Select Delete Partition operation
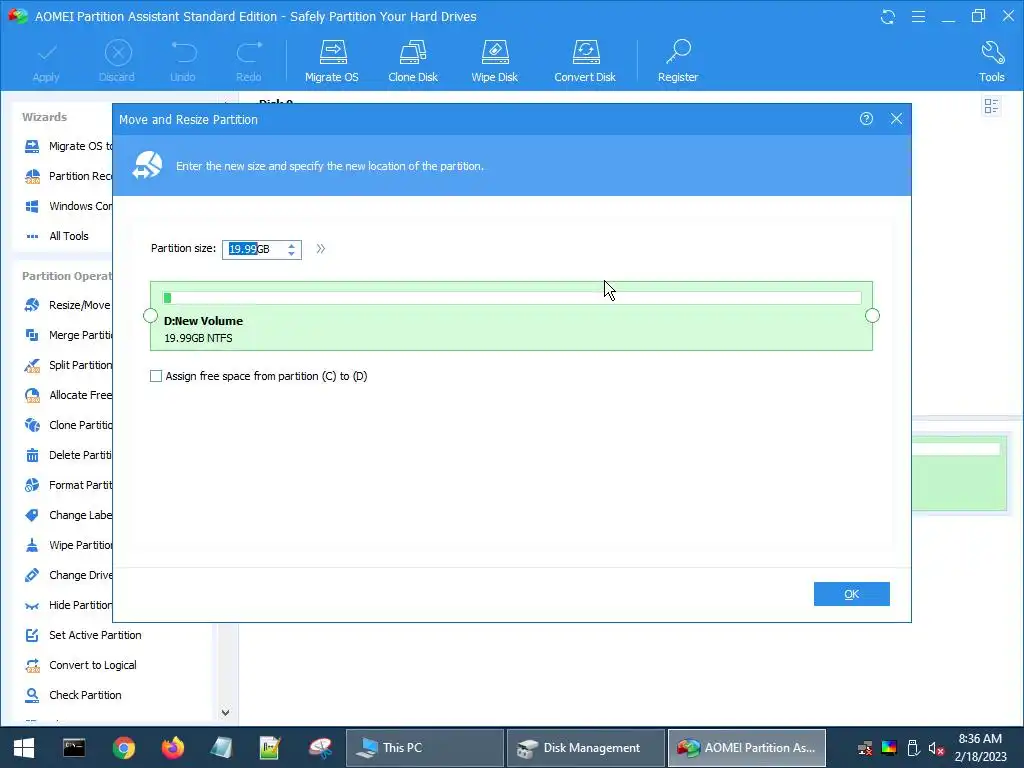Viewport: 1024px width, 768px height. pos(68,455)
